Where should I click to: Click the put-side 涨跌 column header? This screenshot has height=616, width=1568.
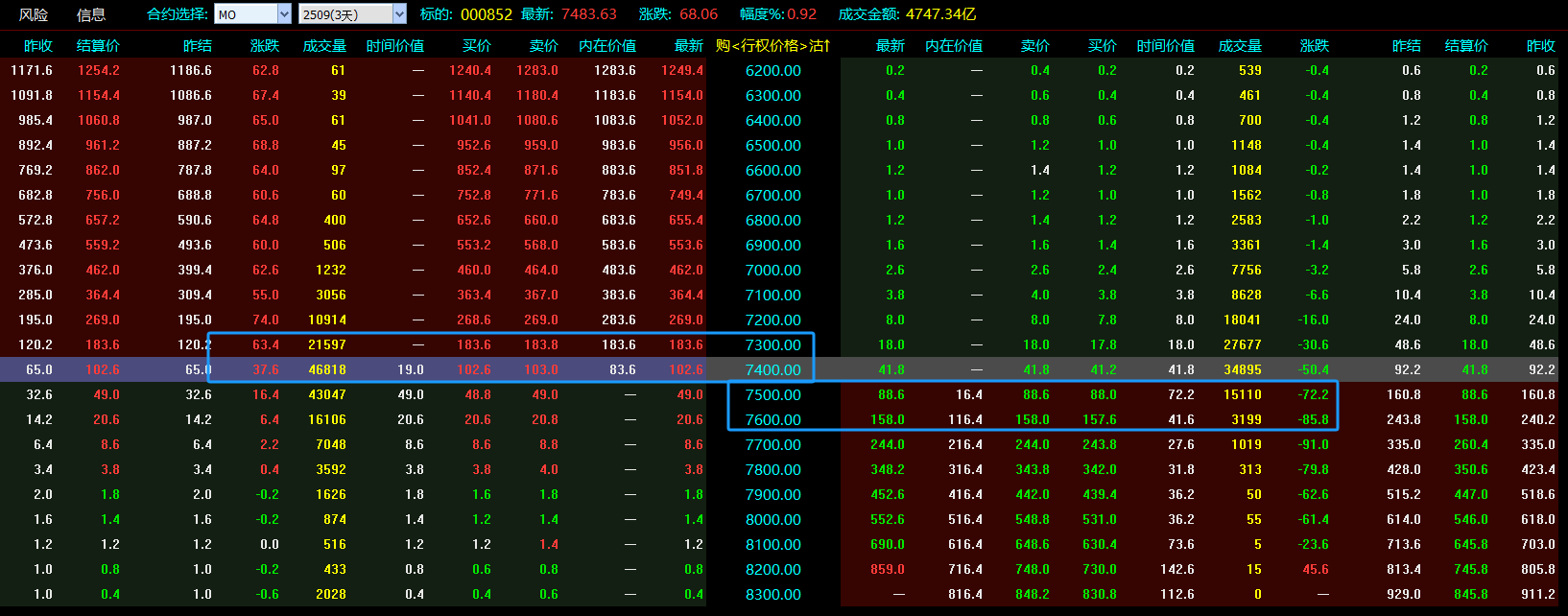click(x=1314, y=45)
